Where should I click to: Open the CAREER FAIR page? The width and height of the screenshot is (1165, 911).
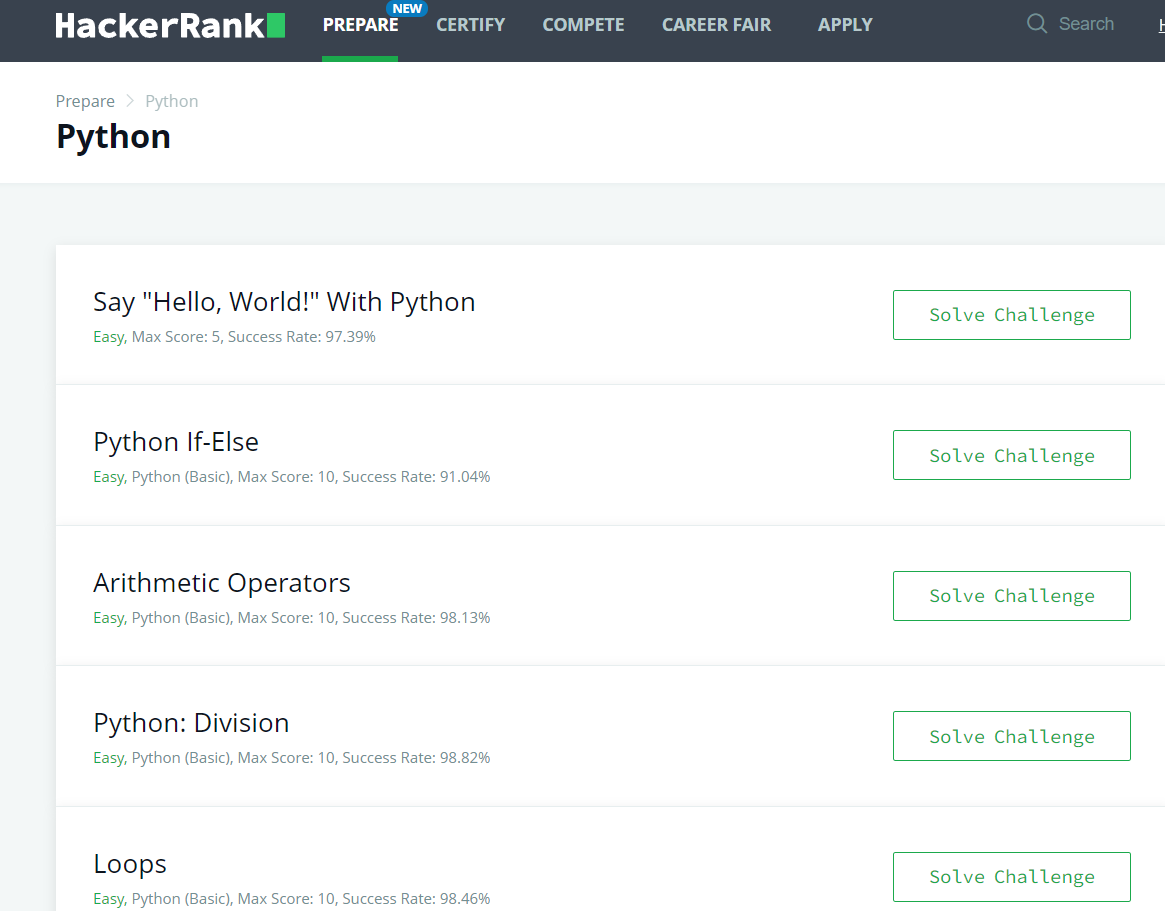tap(716, 24)
